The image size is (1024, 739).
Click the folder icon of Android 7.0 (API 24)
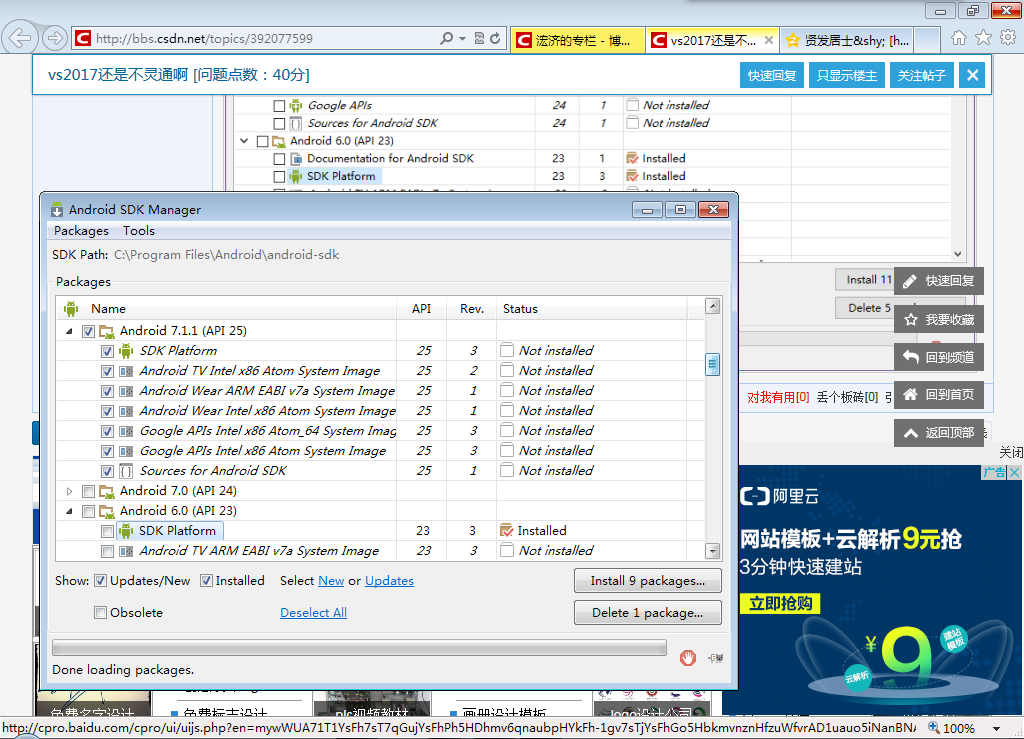106,491
